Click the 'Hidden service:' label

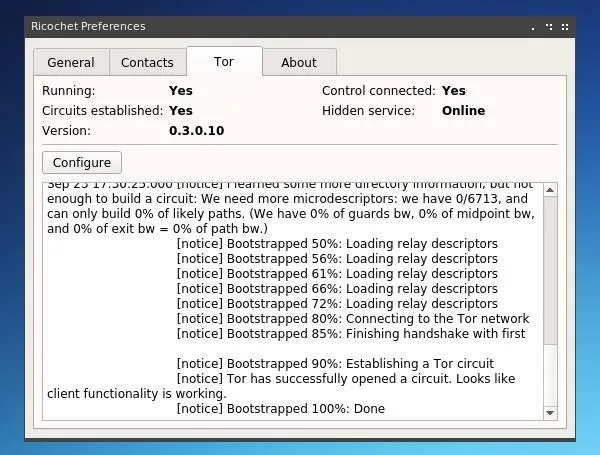click(x=368, y=111)
